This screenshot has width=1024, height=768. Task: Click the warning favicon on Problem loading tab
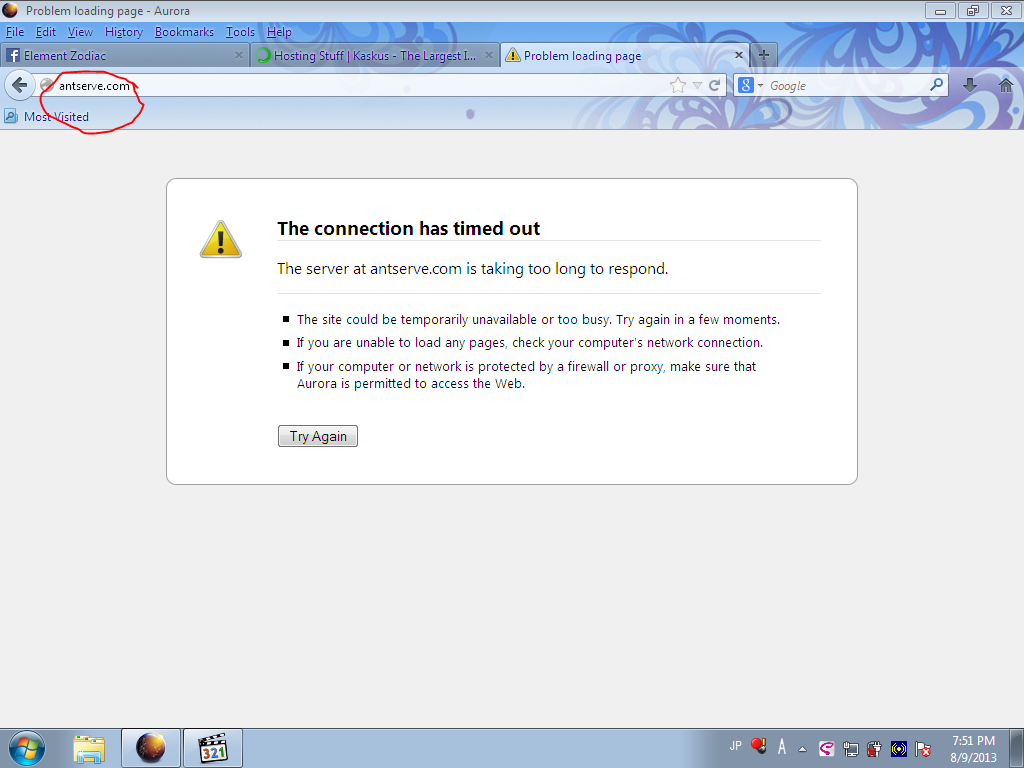point(513,55)
